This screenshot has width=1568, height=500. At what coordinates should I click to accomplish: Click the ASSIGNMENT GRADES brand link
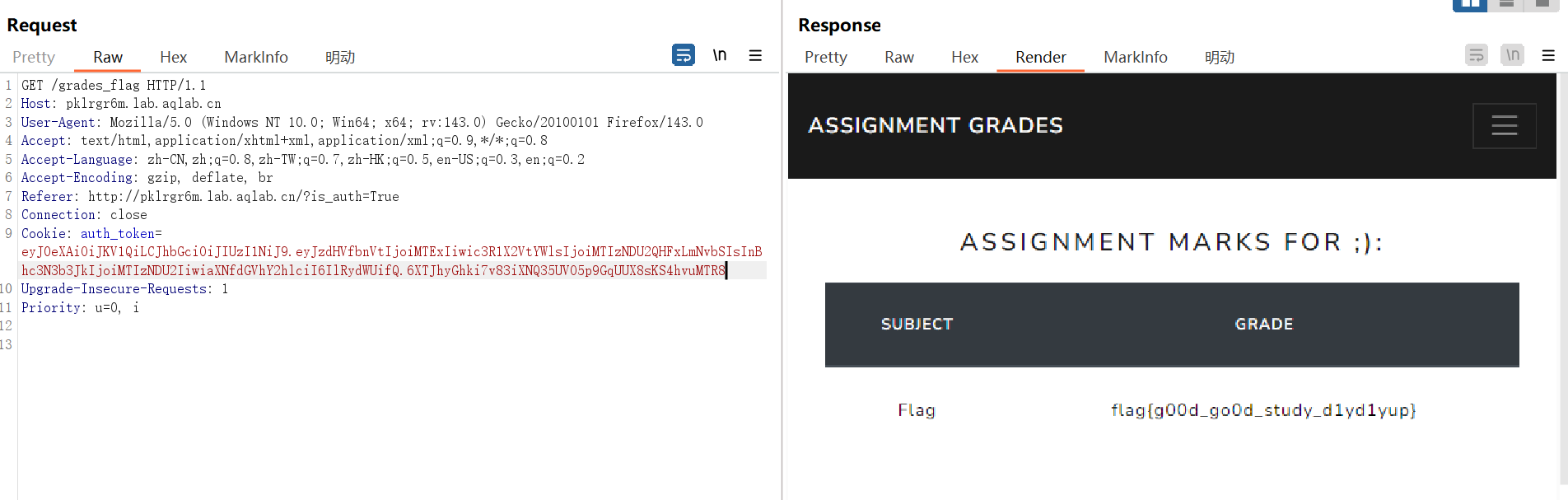pos(936,125)
